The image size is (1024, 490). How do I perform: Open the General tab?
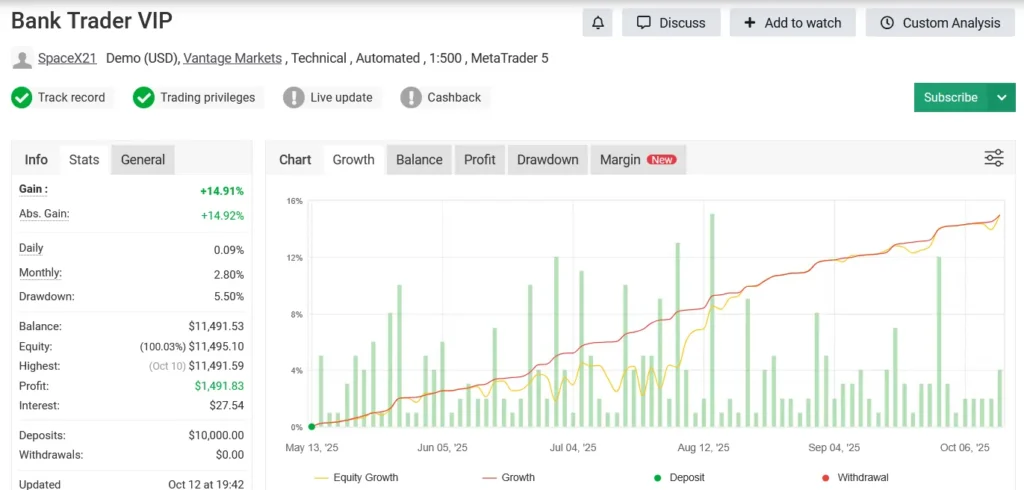tap(143, 160)
